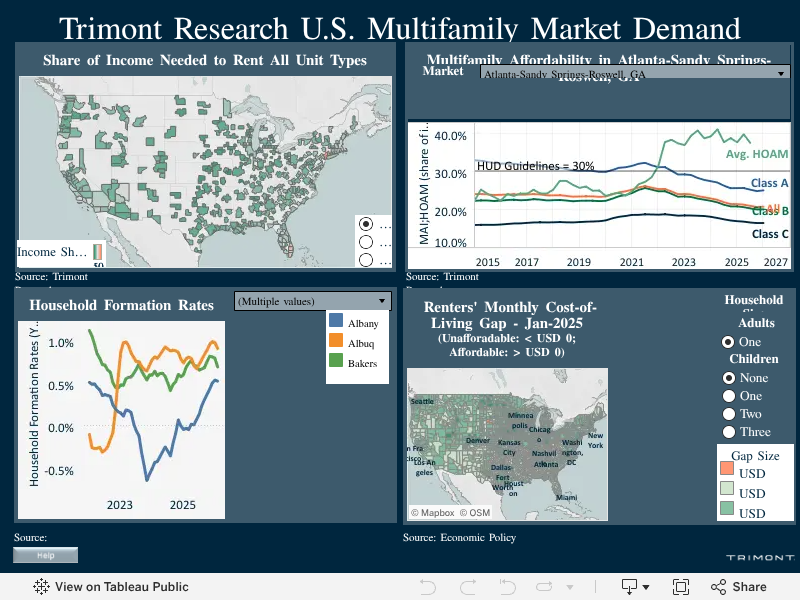Revert the dashboard view
This screenshot has width=800, height=600.
pyautogui.click(x=508, y=587)
